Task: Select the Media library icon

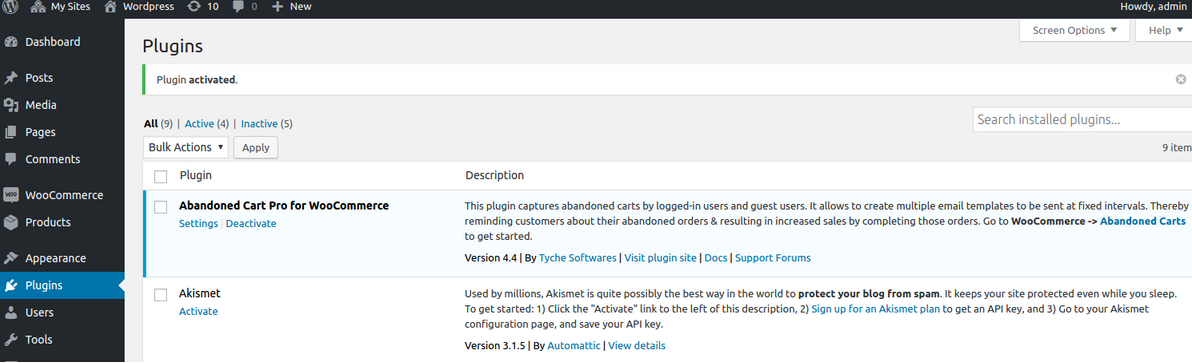Action: 11,106
